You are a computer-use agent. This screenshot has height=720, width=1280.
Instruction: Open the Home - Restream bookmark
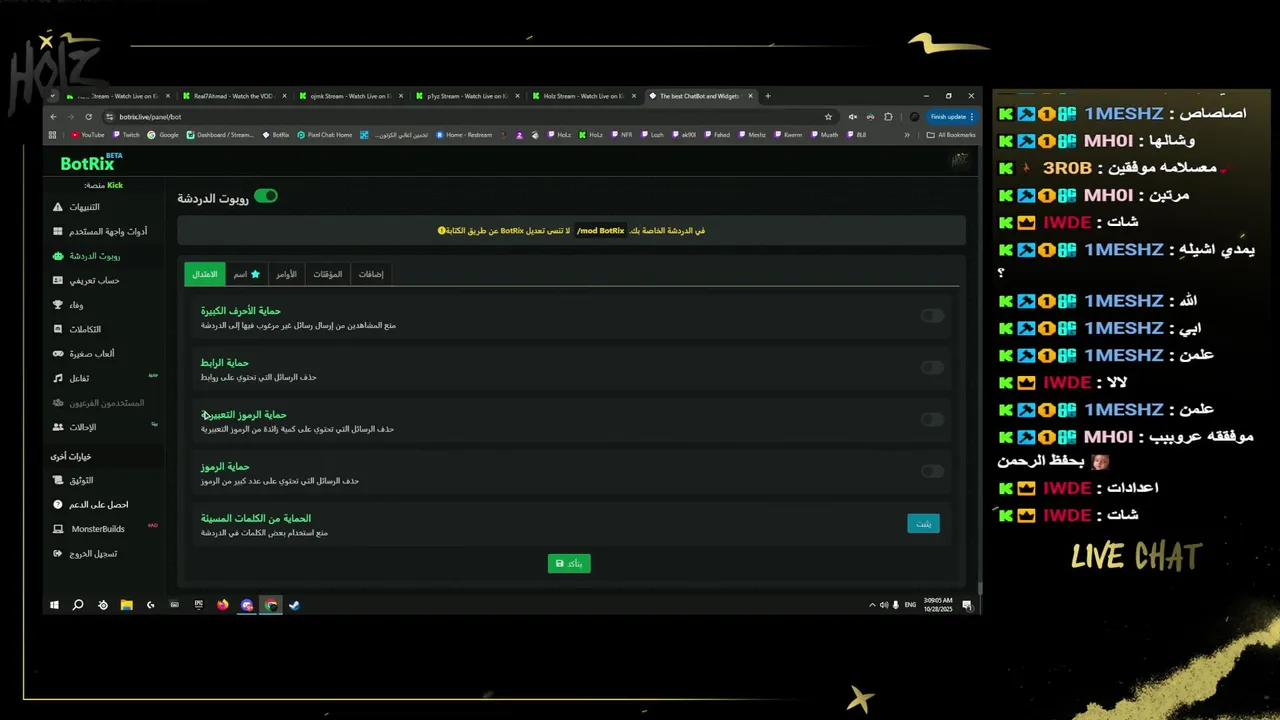click(x=464, y=135)
